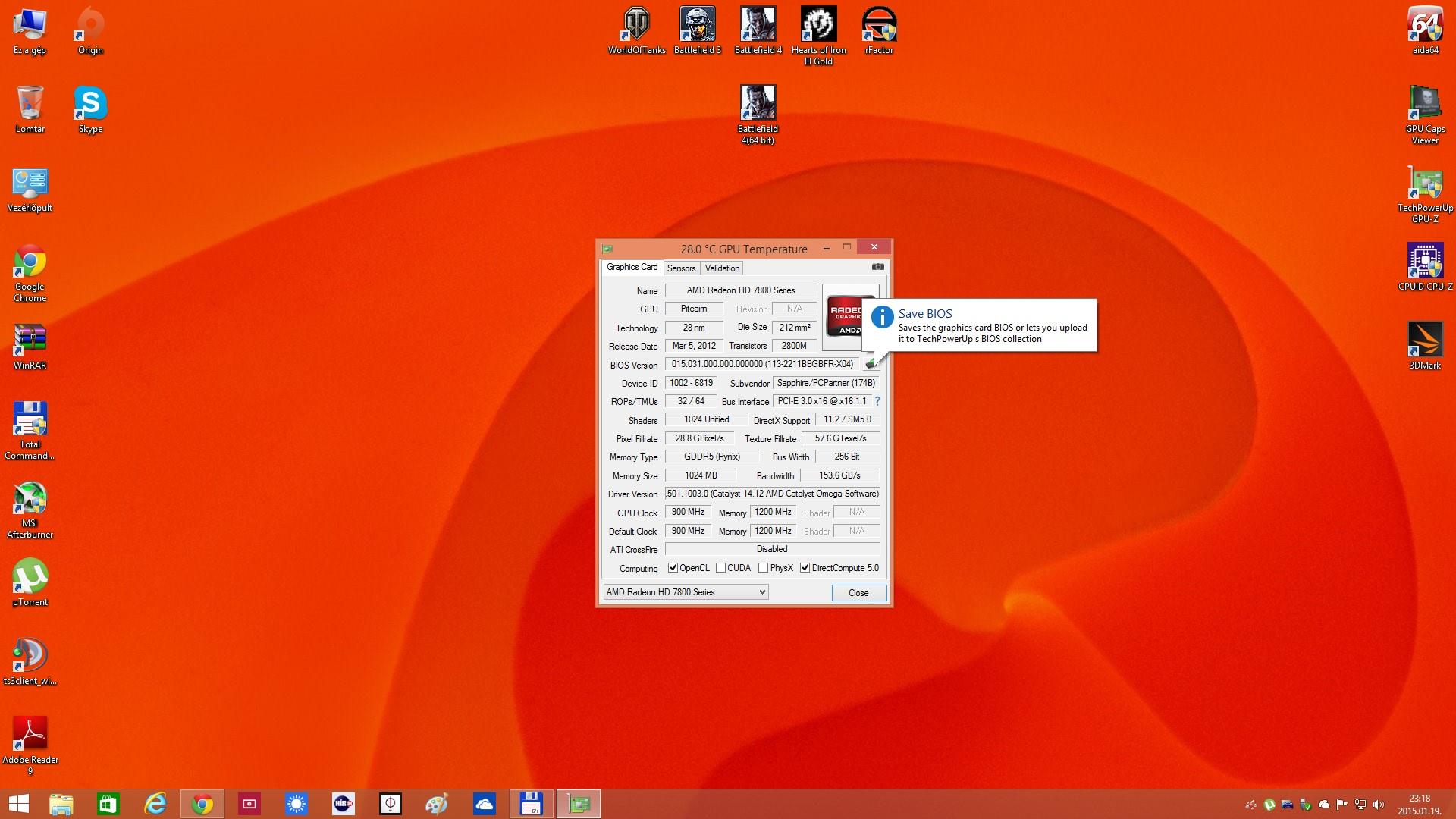Click the Driver Version field
This screenshot has height=819, width=1456.
pos(772,494)
